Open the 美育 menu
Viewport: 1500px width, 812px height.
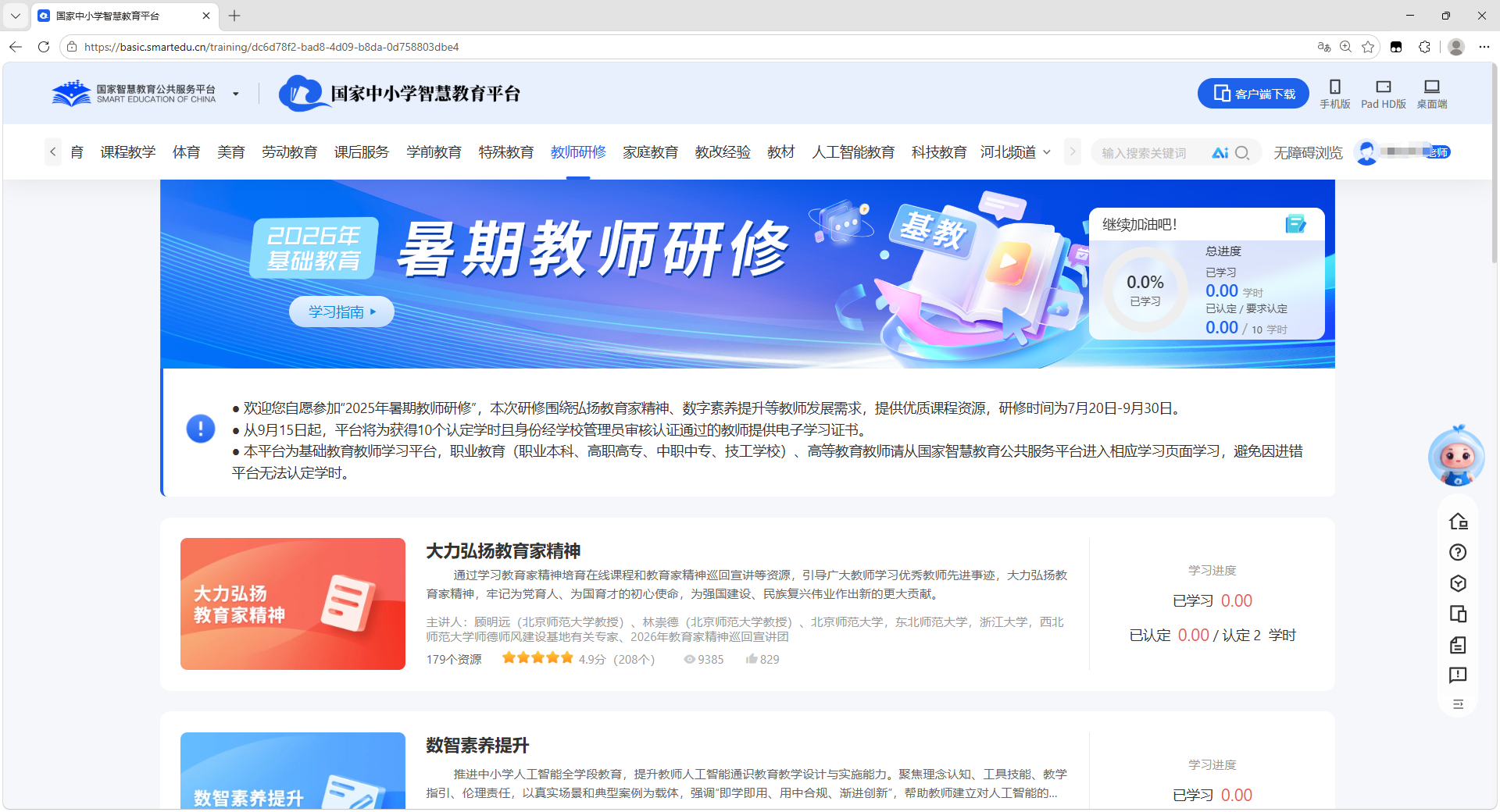click(x=231, y=152)
